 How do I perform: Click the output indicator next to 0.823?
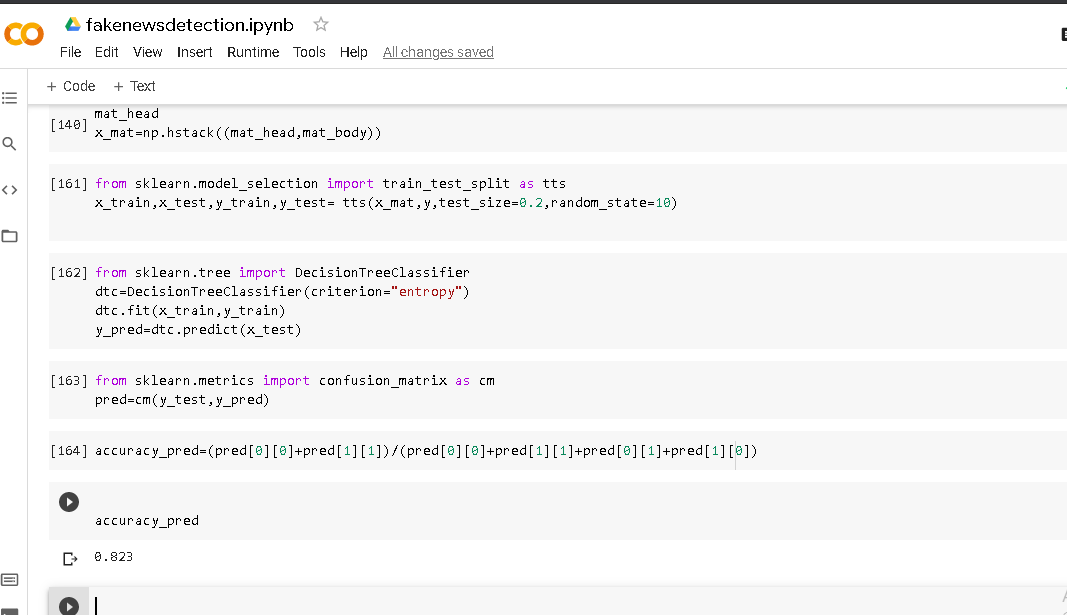point(69,557)
